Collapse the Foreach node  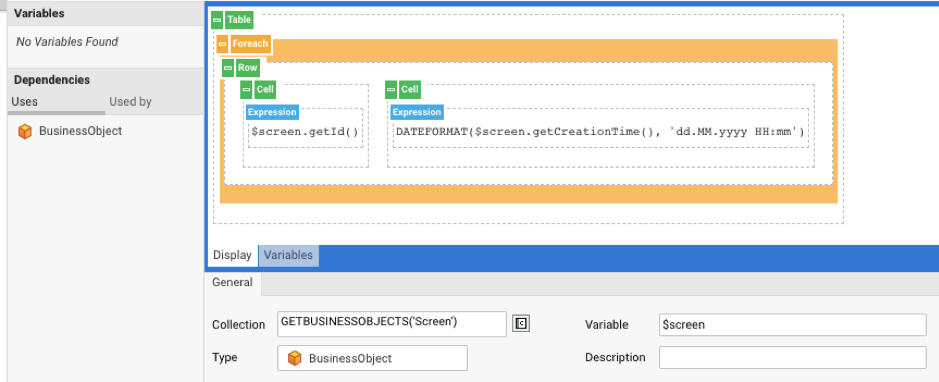[223, 44]
